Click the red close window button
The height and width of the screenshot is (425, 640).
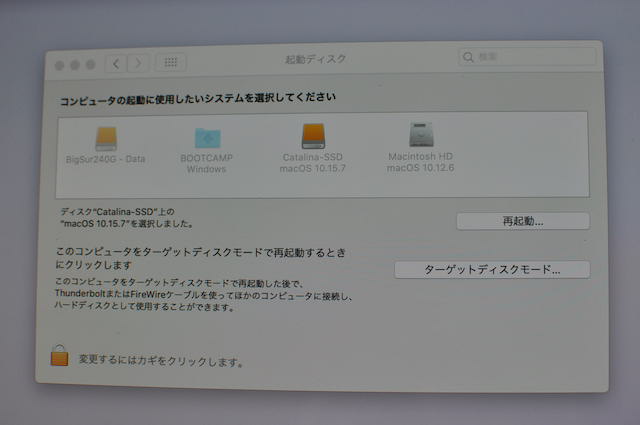click(60, 65)
